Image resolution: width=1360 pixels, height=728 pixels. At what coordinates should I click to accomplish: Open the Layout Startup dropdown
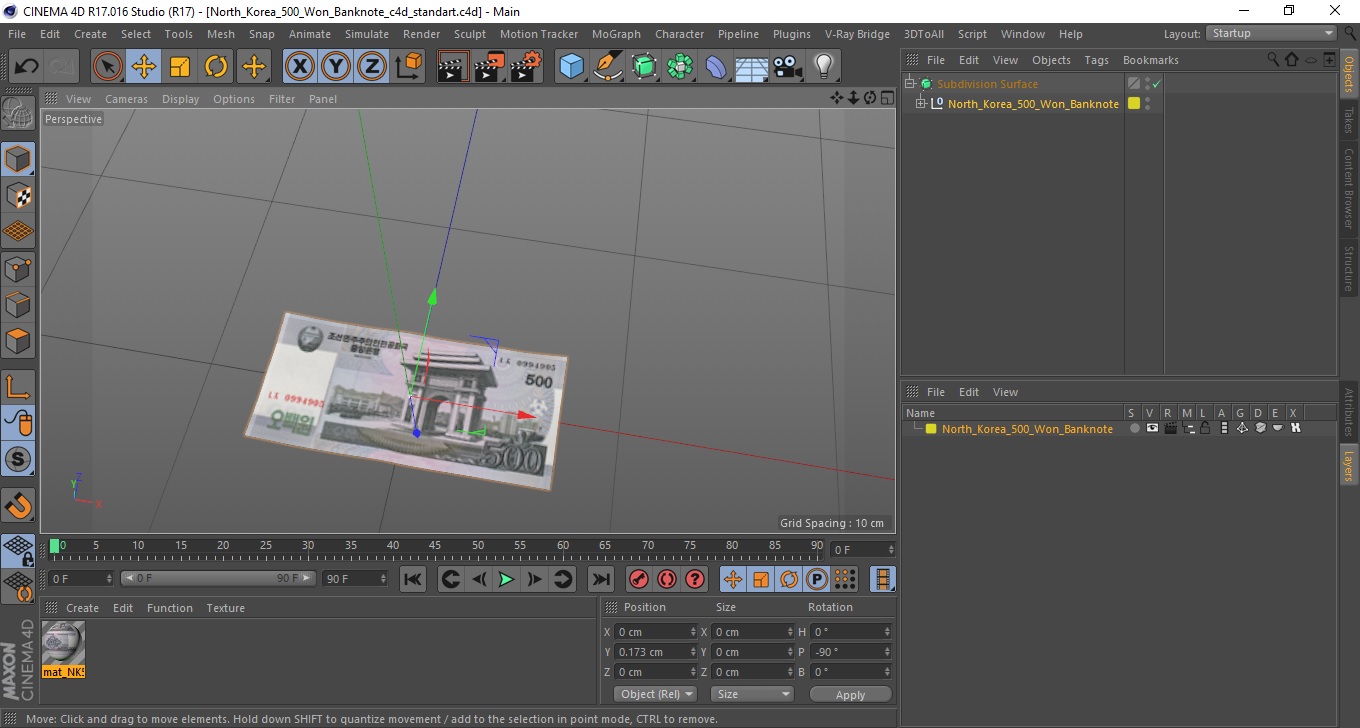coord(1271,33)
